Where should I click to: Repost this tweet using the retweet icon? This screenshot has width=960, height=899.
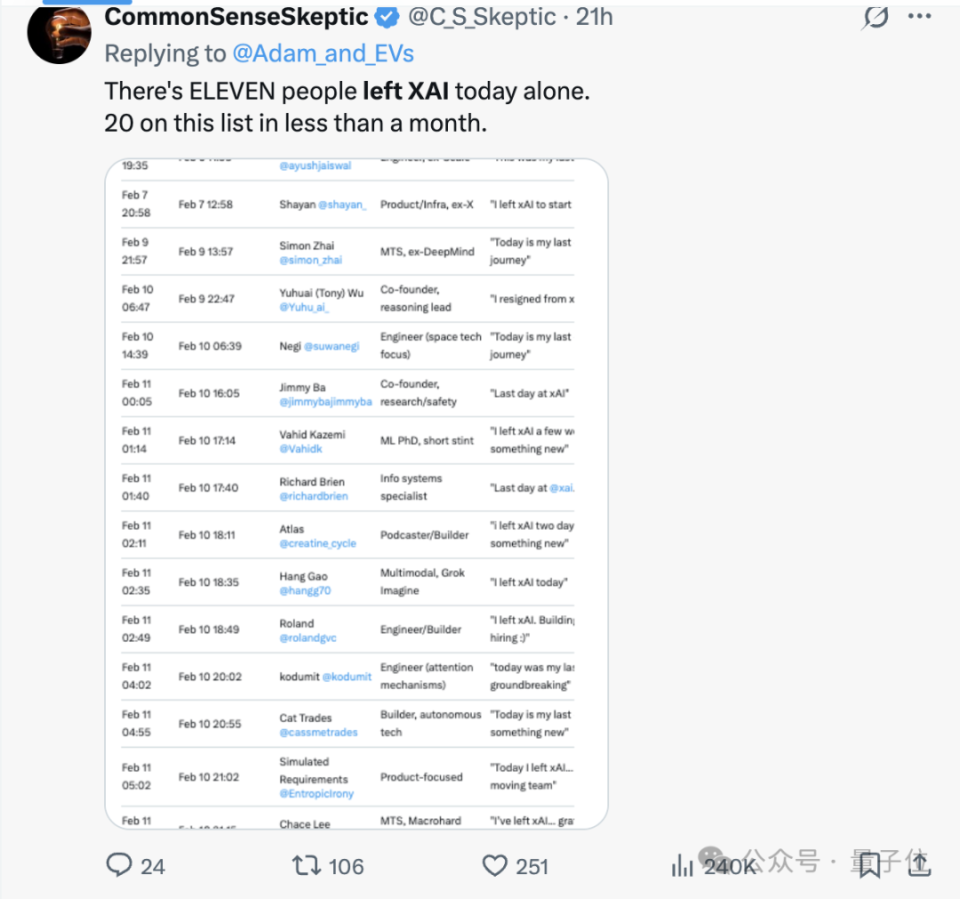point(306,865)
